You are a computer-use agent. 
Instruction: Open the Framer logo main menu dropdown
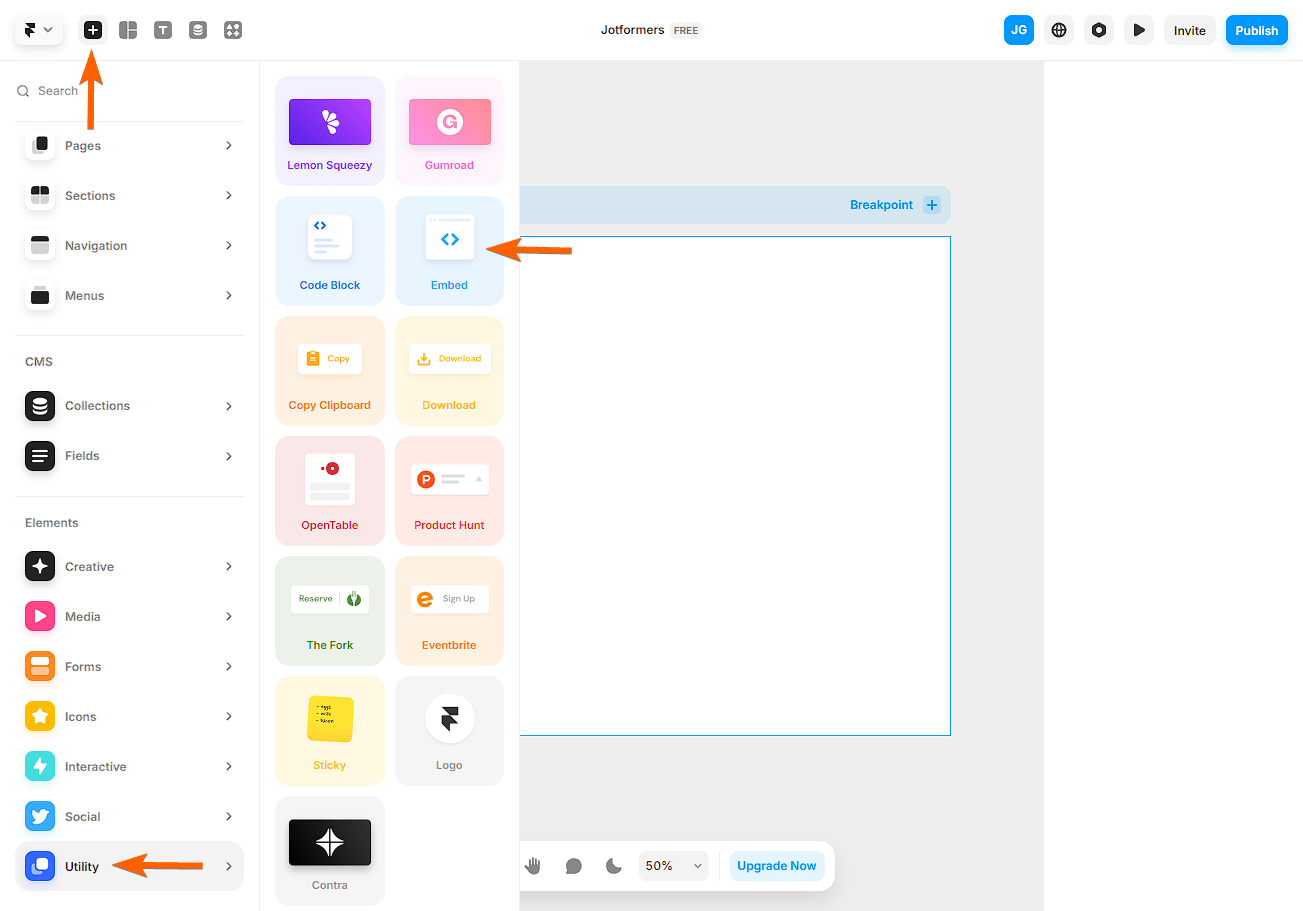[39, 30]
